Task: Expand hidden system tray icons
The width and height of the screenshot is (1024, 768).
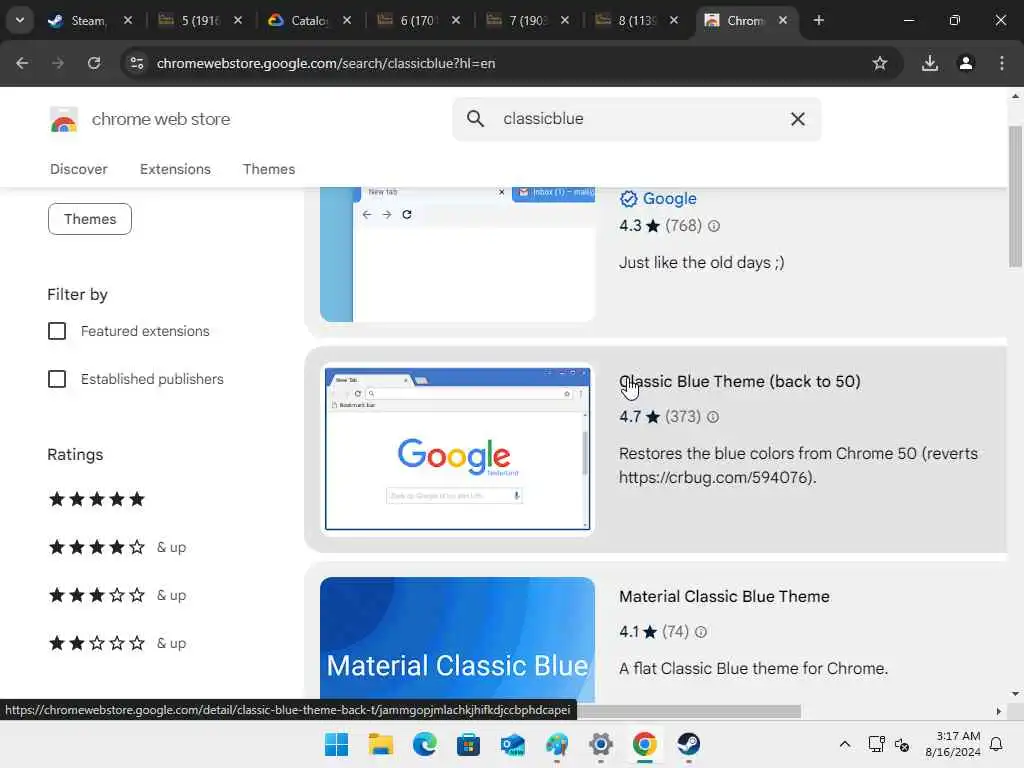Action: pyautogui.click(x=844, y=744)
